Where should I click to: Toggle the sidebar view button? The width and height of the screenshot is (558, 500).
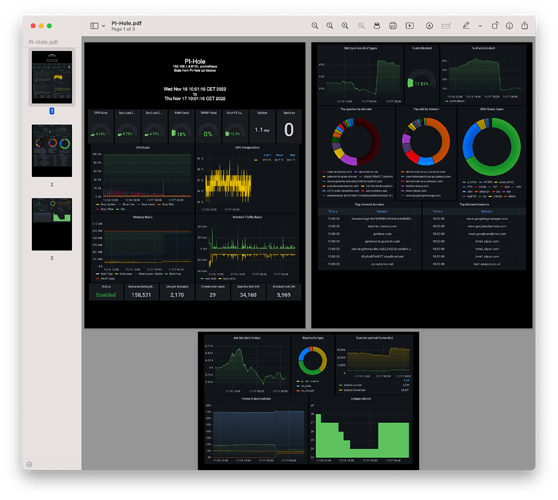coord(94,26)
